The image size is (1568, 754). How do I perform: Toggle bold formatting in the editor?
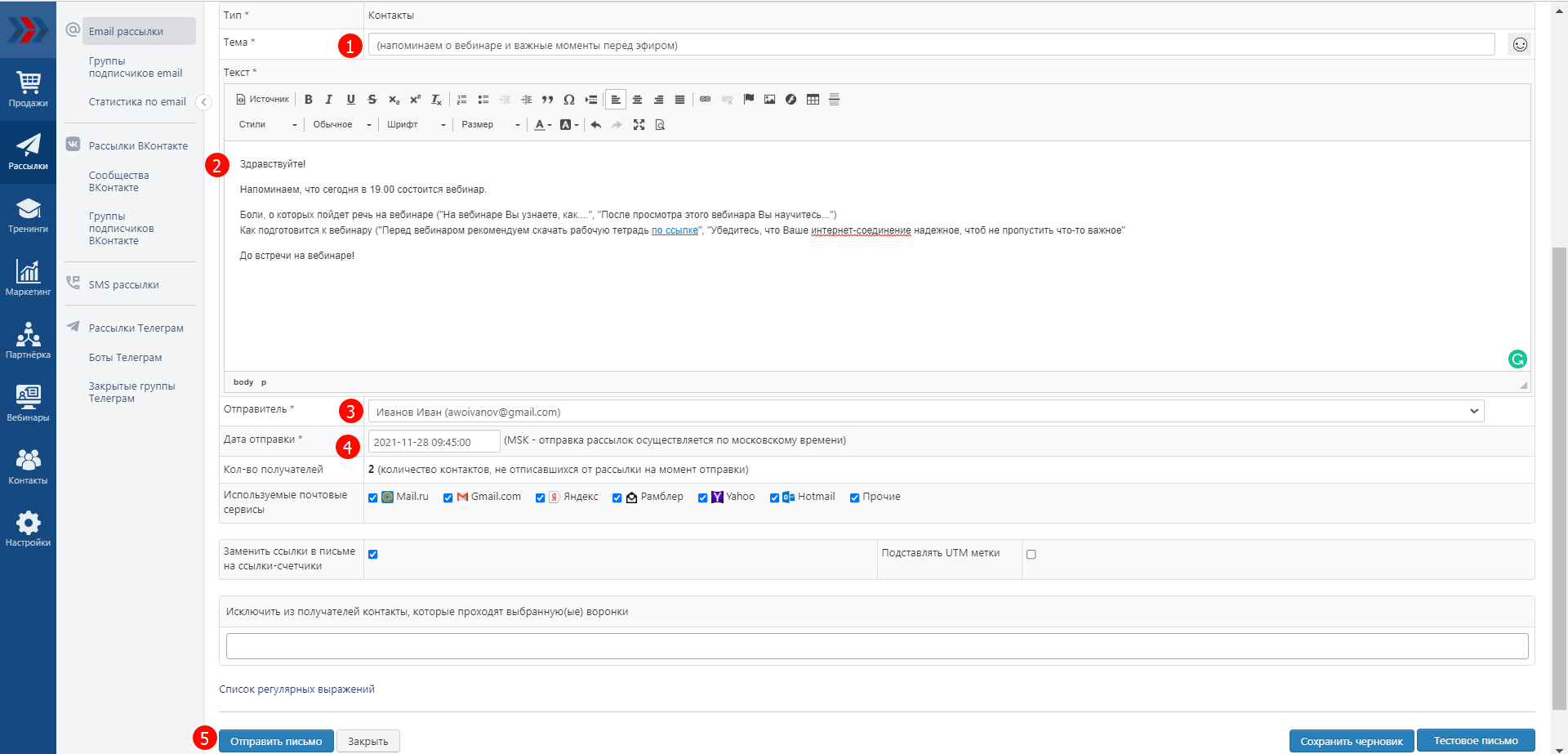(x=308, y=100)
